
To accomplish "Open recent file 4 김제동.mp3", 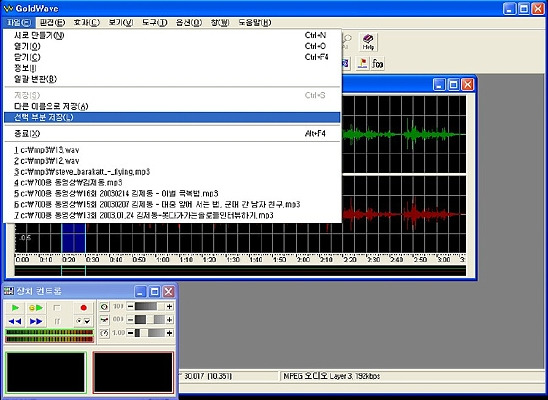I will coord(172,183).
